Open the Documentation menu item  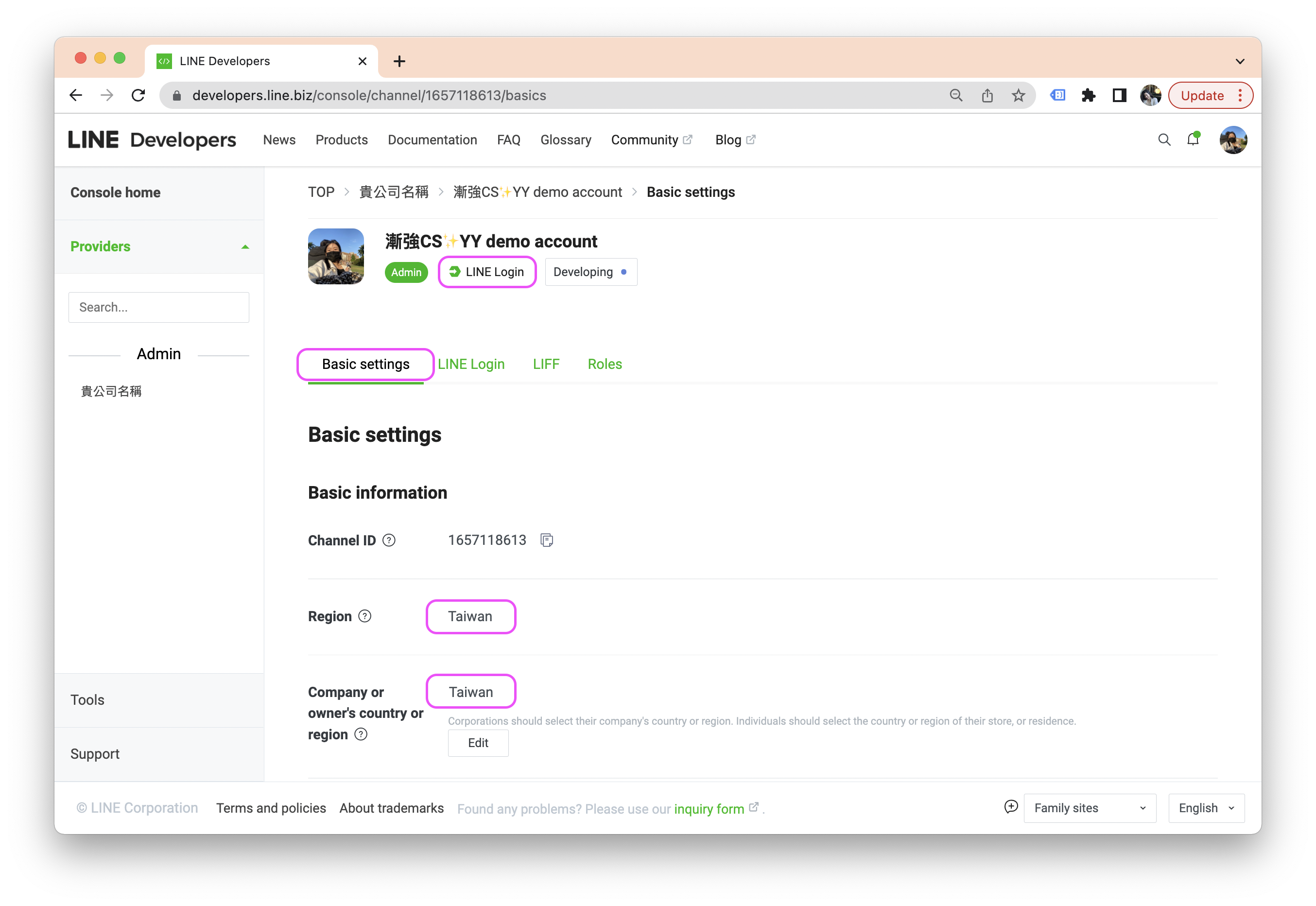point(433,139)
